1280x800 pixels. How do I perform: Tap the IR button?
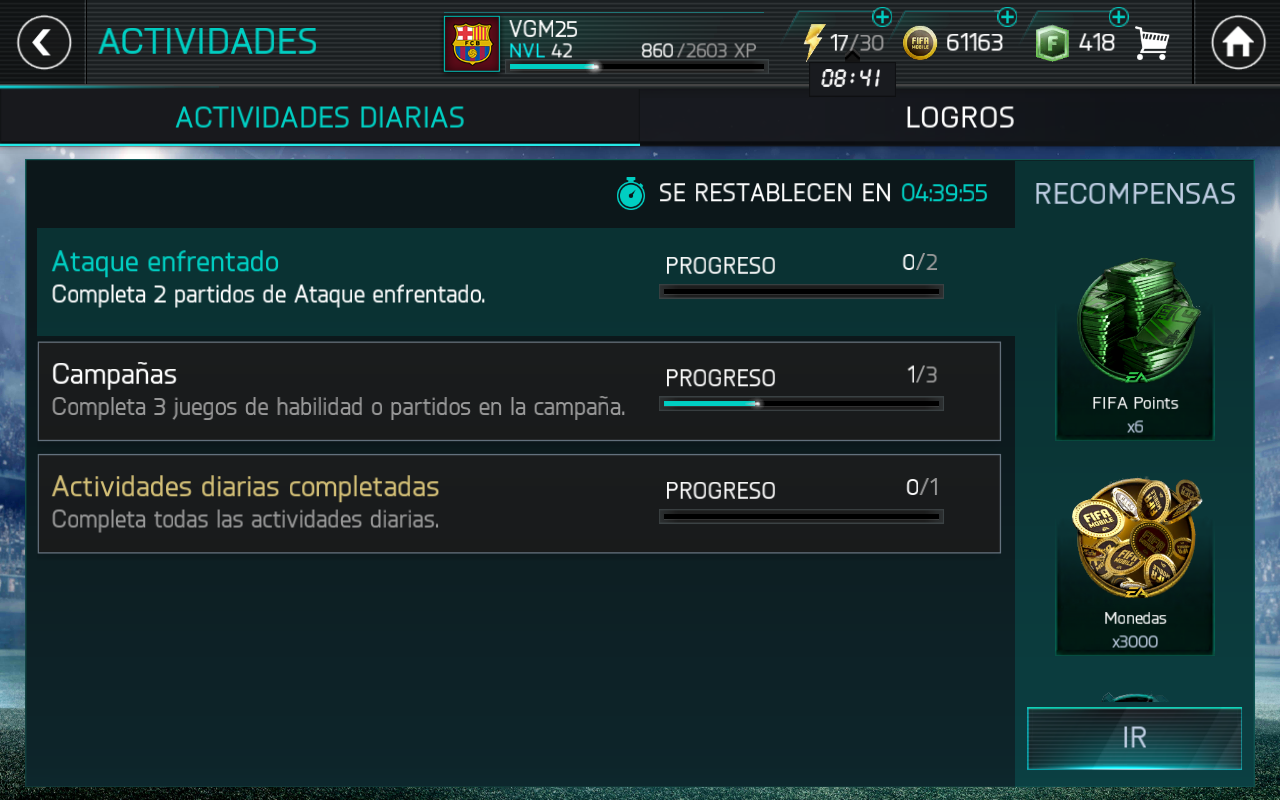(x=1134, y=738)
